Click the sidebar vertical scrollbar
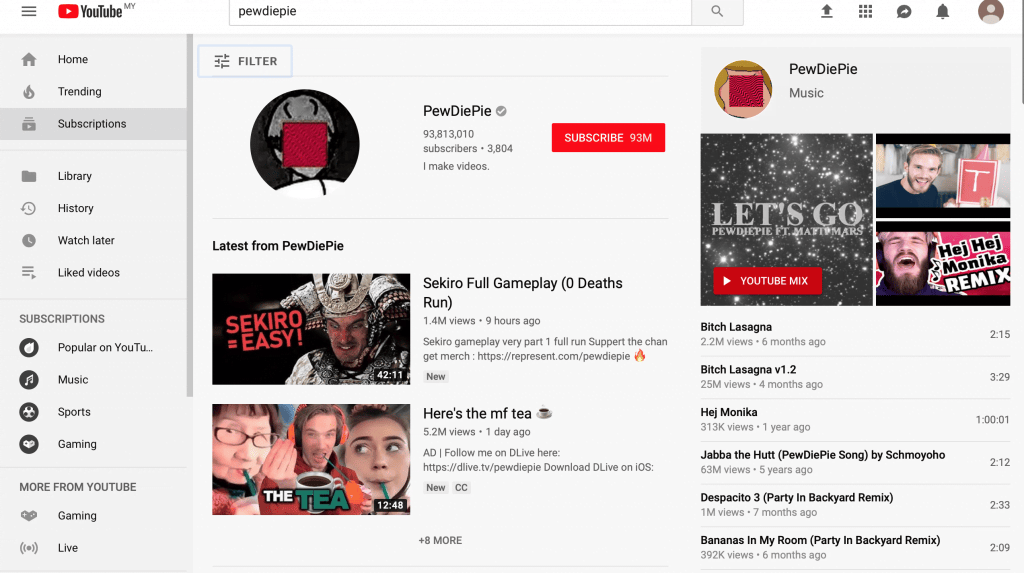1024x573 pixels. coord(190,216)
